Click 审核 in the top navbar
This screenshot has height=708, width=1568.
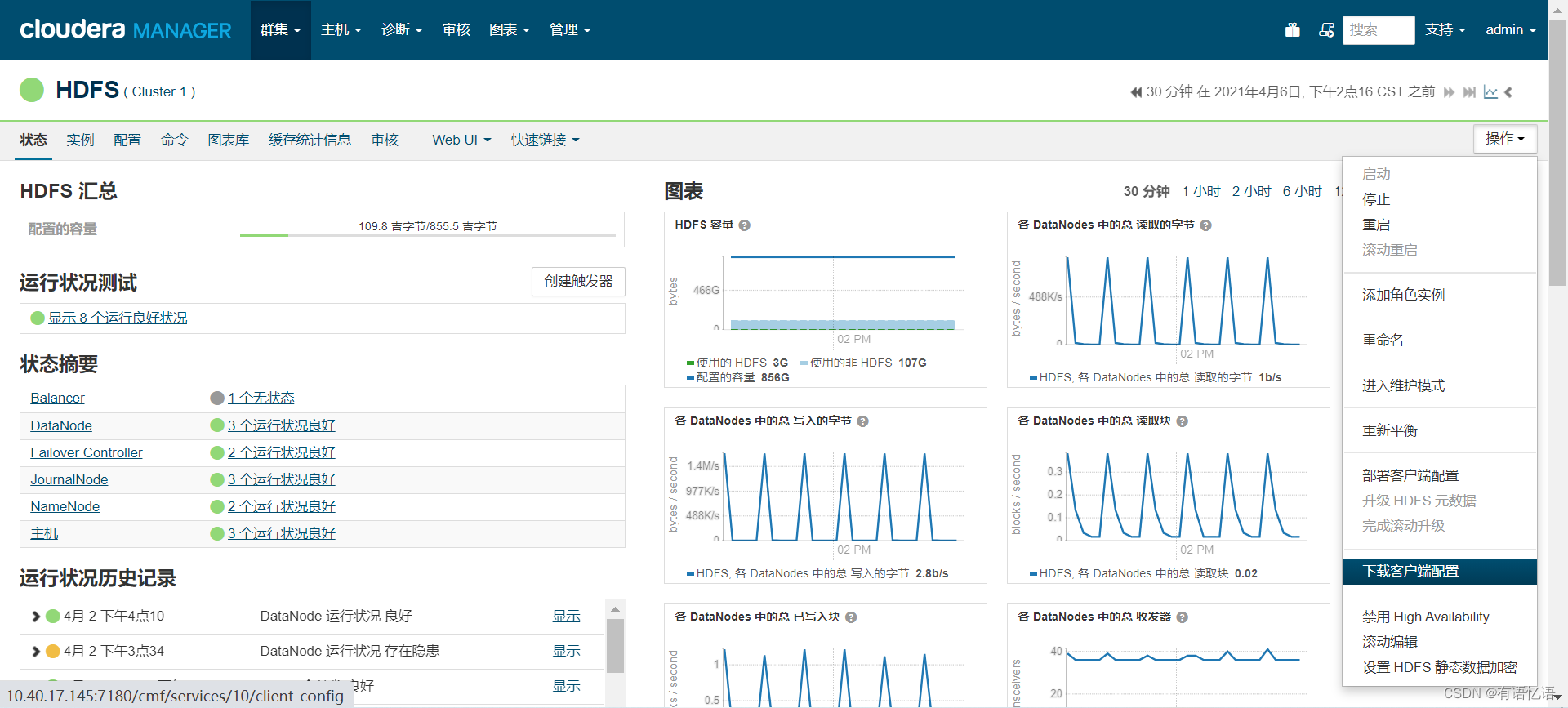tap(456, 29)
